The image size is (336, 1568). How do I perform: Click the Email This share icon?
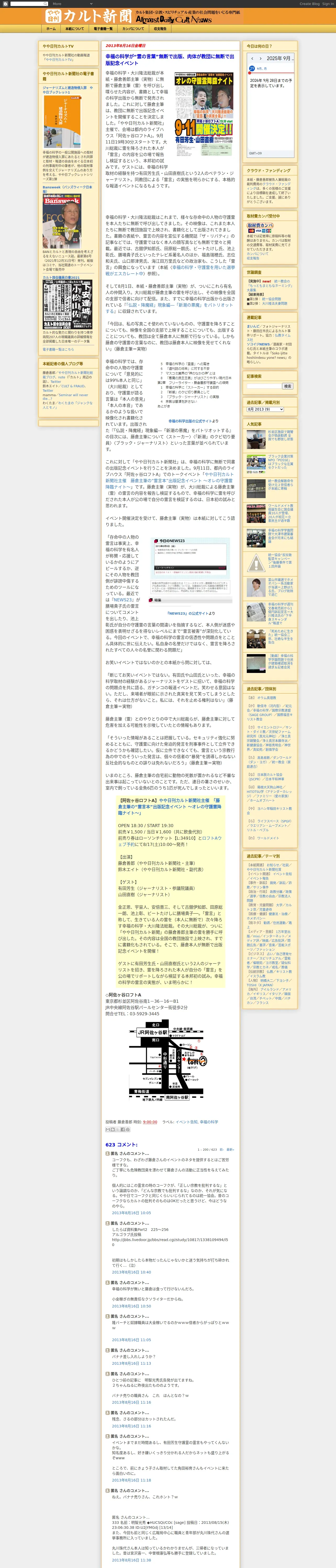coord(108,1130)
